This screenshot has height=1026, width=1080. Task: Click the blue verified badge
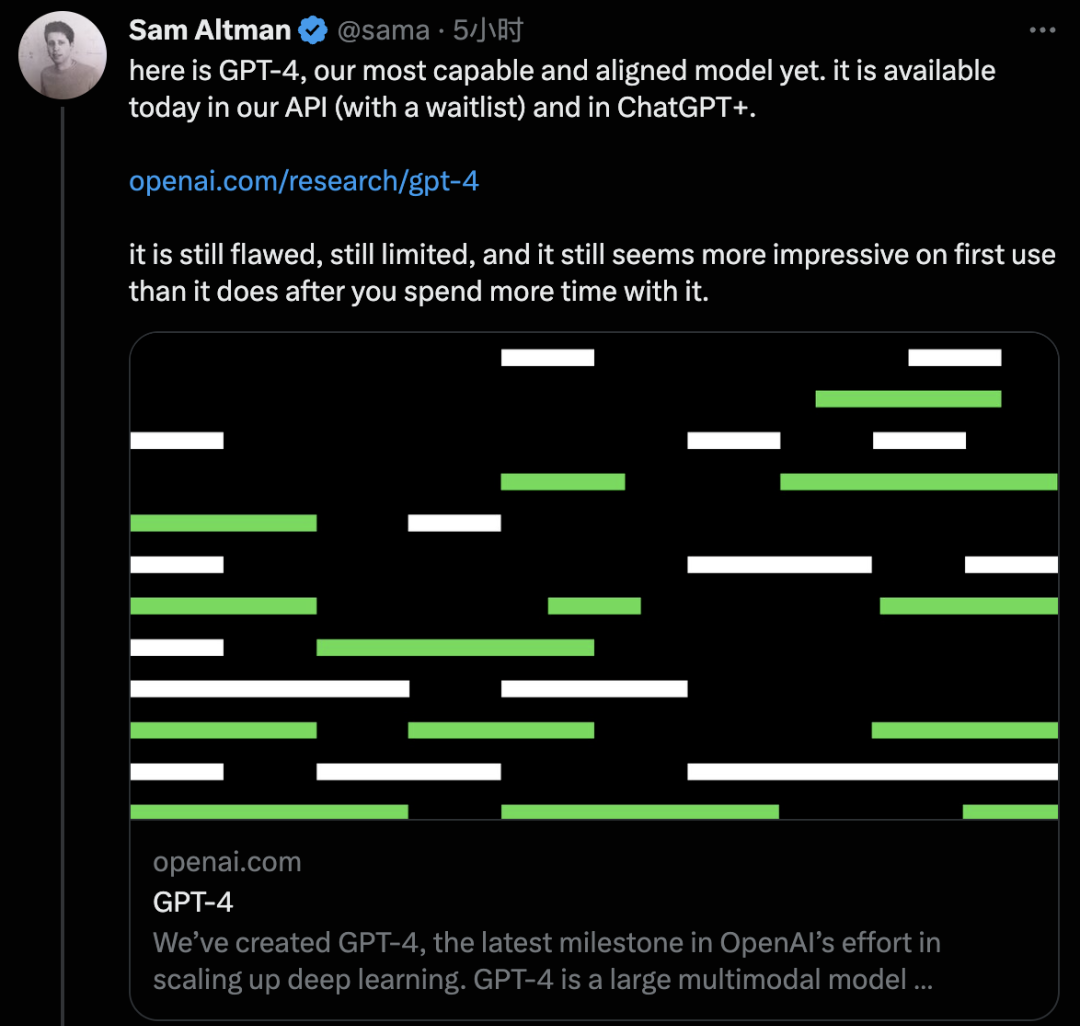coord(314,31)
